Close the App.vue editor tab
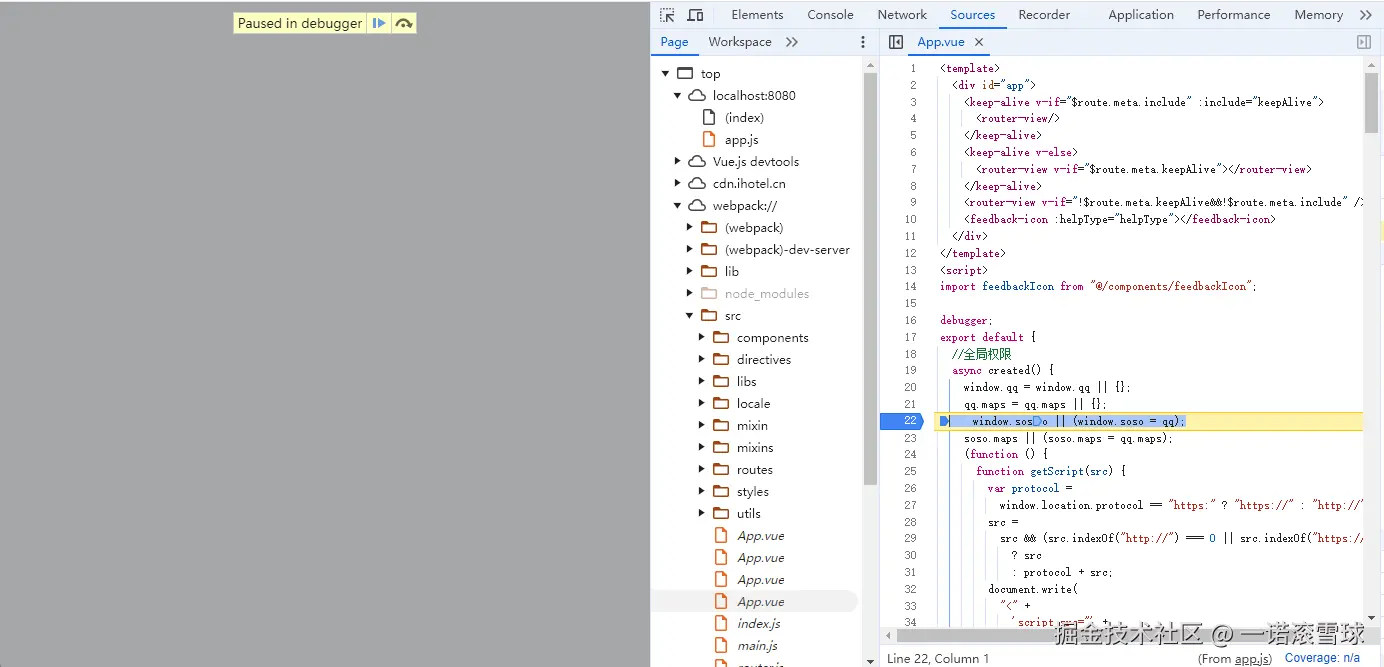The width and height of the screenshot is (1384, 667). pyautogui.click(x=979, y=42)
